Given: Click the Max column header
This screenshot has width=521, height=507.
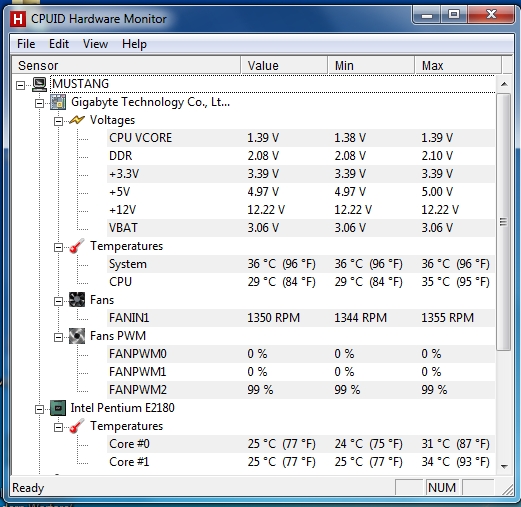Looking at the screenshot, I should [458, 65].
